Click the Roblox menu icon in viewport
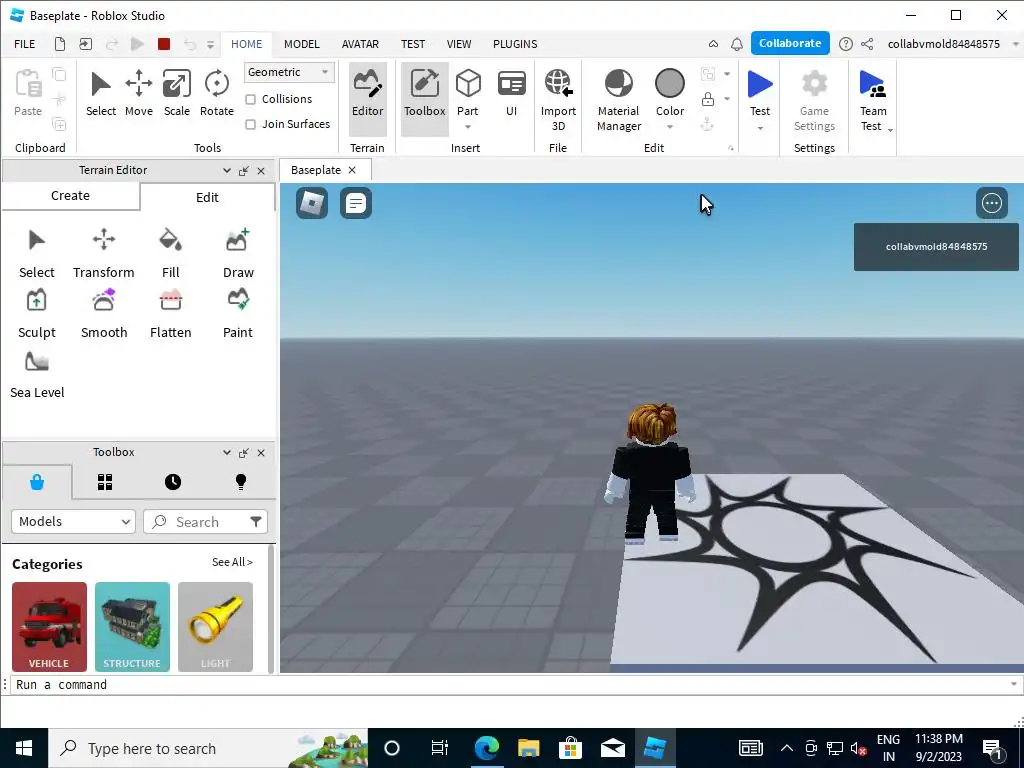The height and width of the screenshot is (768, 1024). 312,203
